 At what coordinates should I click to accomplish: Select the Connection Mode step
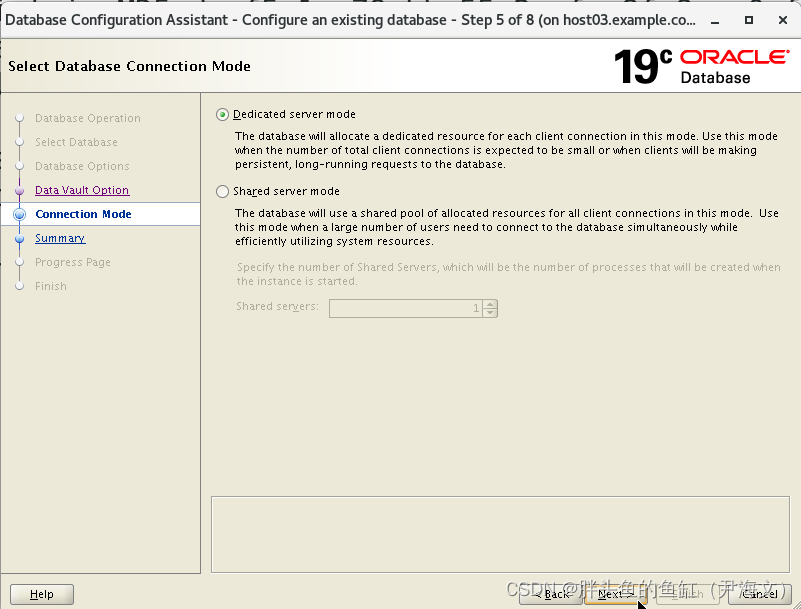coord(83,214)
